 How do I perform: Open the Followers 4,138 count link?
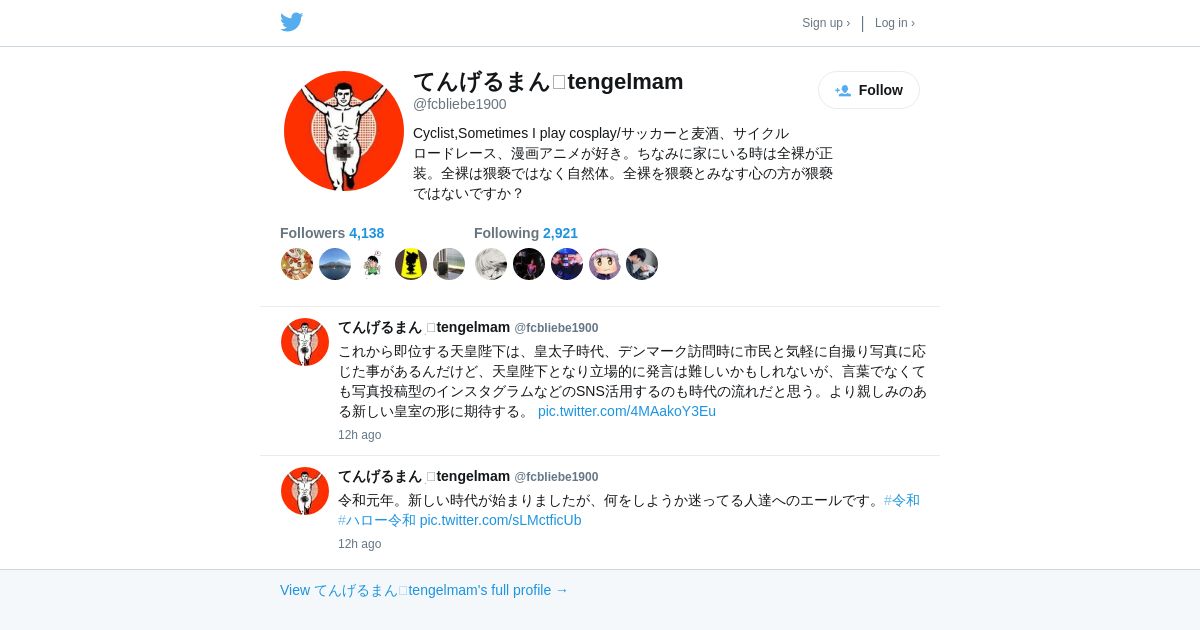[332, 233]
